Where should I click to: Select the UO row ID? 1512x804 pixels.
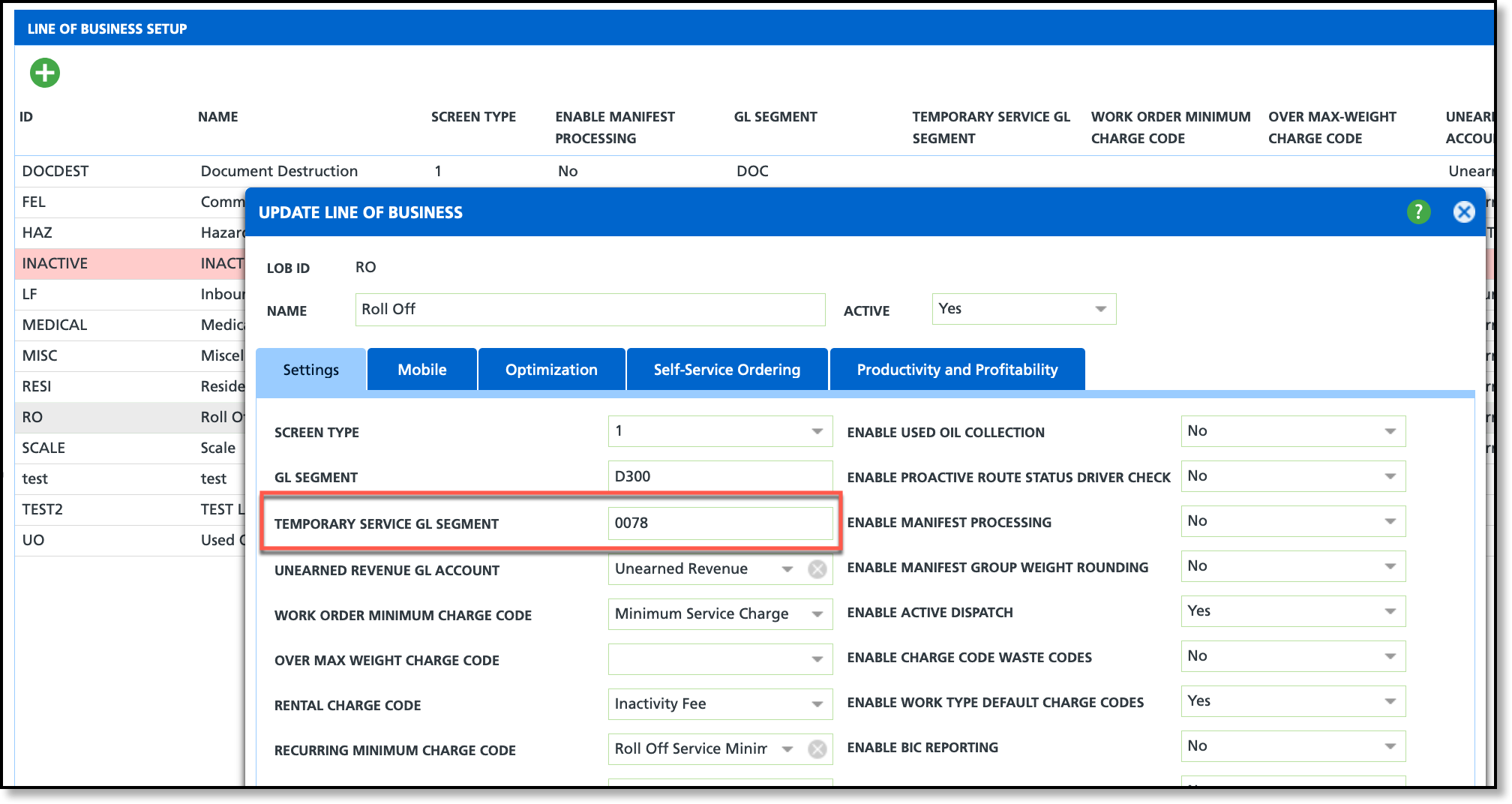pos(33,540)
